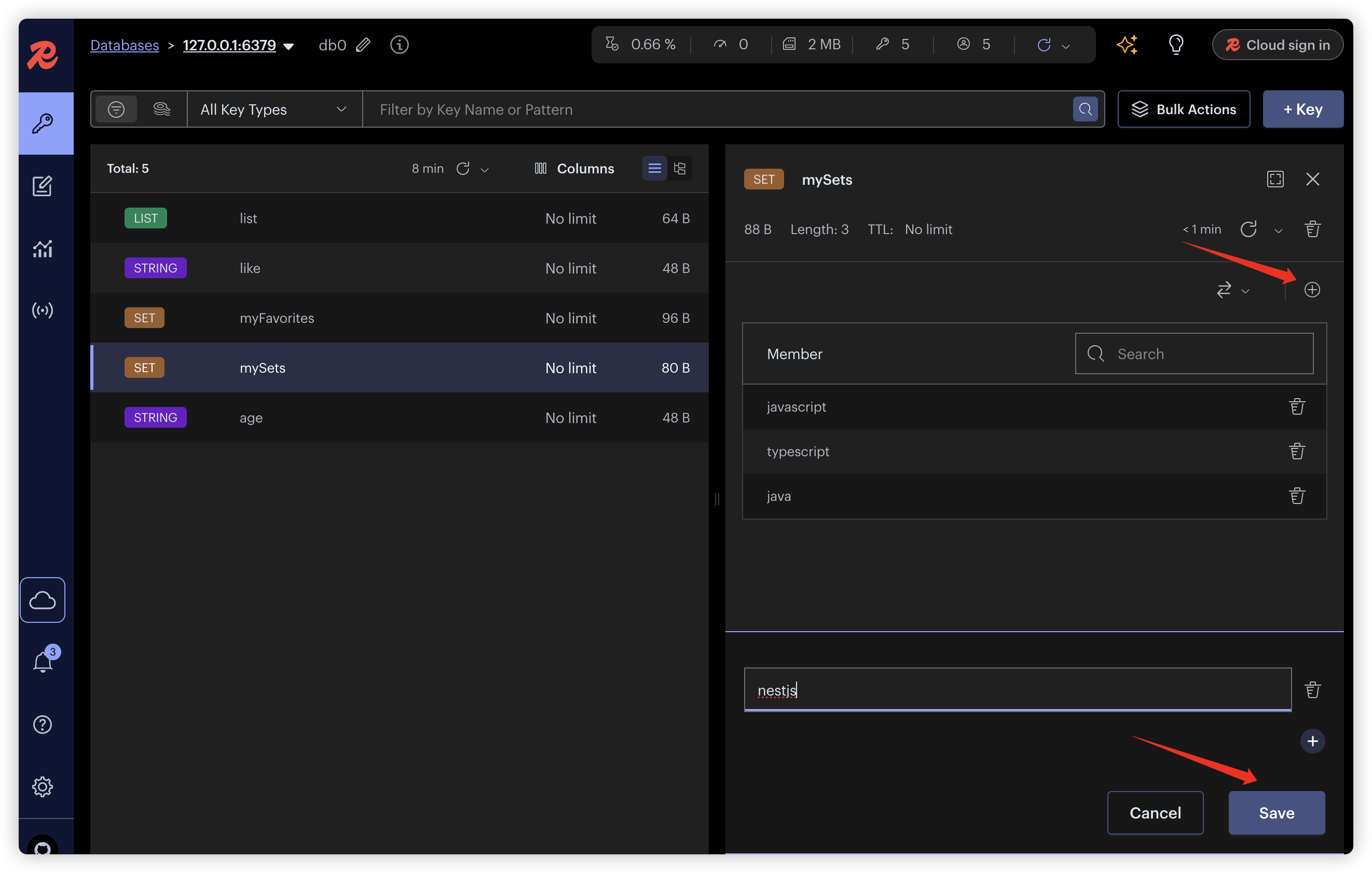The height and width of the screenshot is (873, 1372).
Task: Switch key browser to tree view
Action: [x=680, y=168]
